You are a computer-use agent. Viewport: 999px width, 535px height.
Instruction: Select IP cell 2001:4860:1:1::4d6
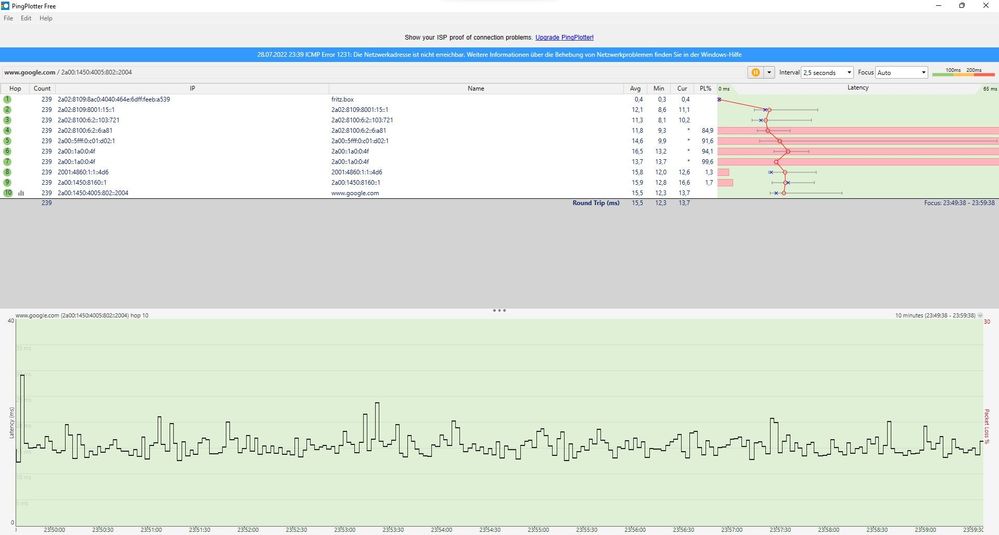[83, 172]
